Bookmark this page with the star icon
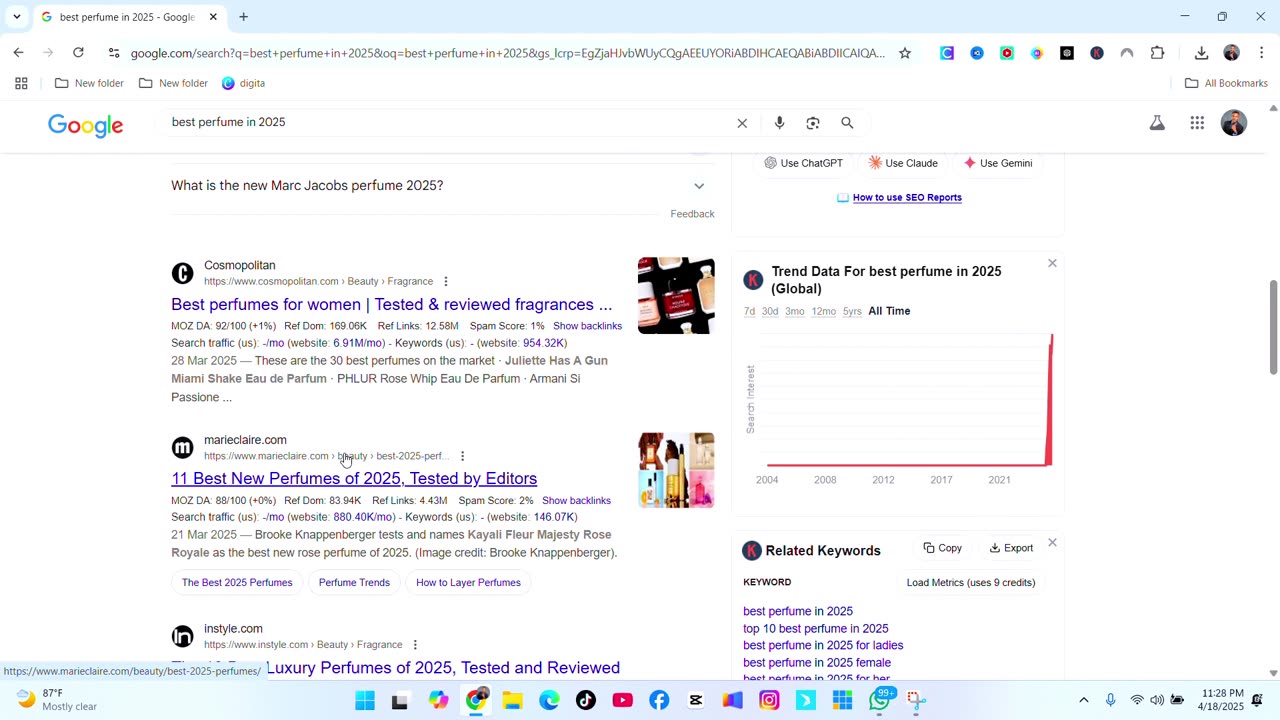The width and height of the screenshot is (1280, 720). pos(905,53)
